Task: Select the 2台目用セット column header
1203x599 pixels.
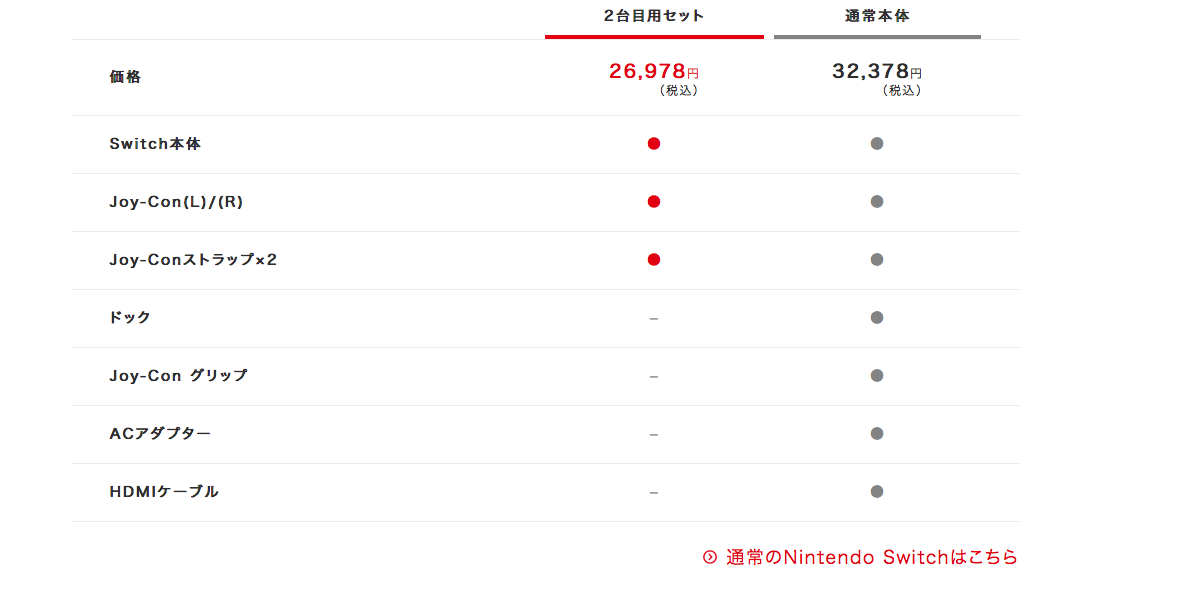Action: (x=654, y=16)
